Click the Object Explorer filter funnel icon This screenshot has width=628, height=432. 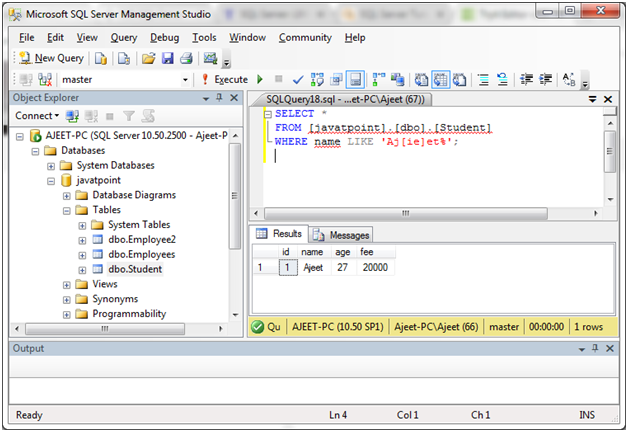click(x=129, y=116)
